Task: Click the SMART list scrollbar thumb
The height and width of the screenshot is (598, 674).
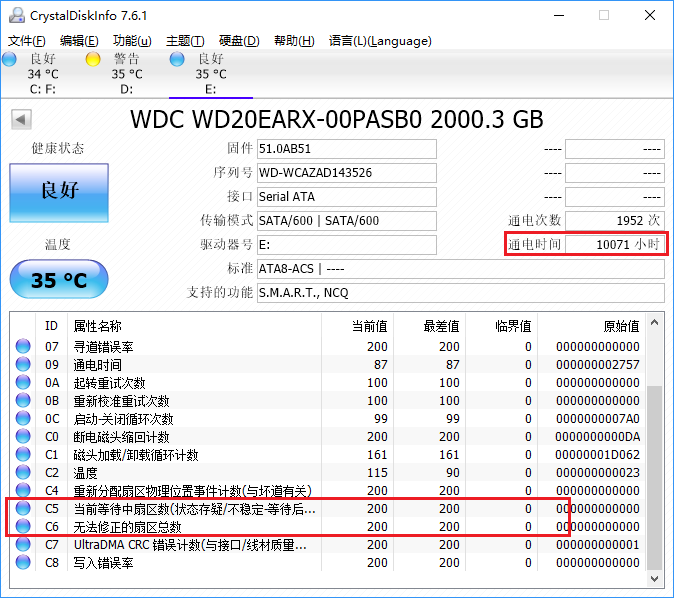Action: click(655, 477)
